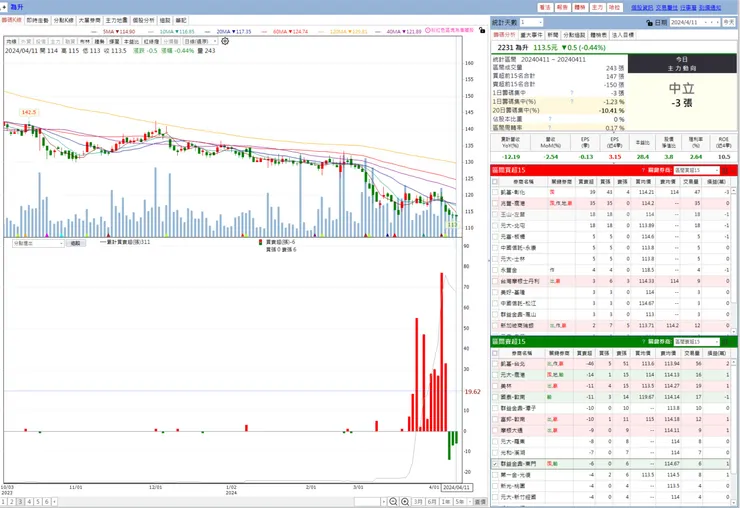
Task: Select the 20MA legend entry
Action: [234, 32]
